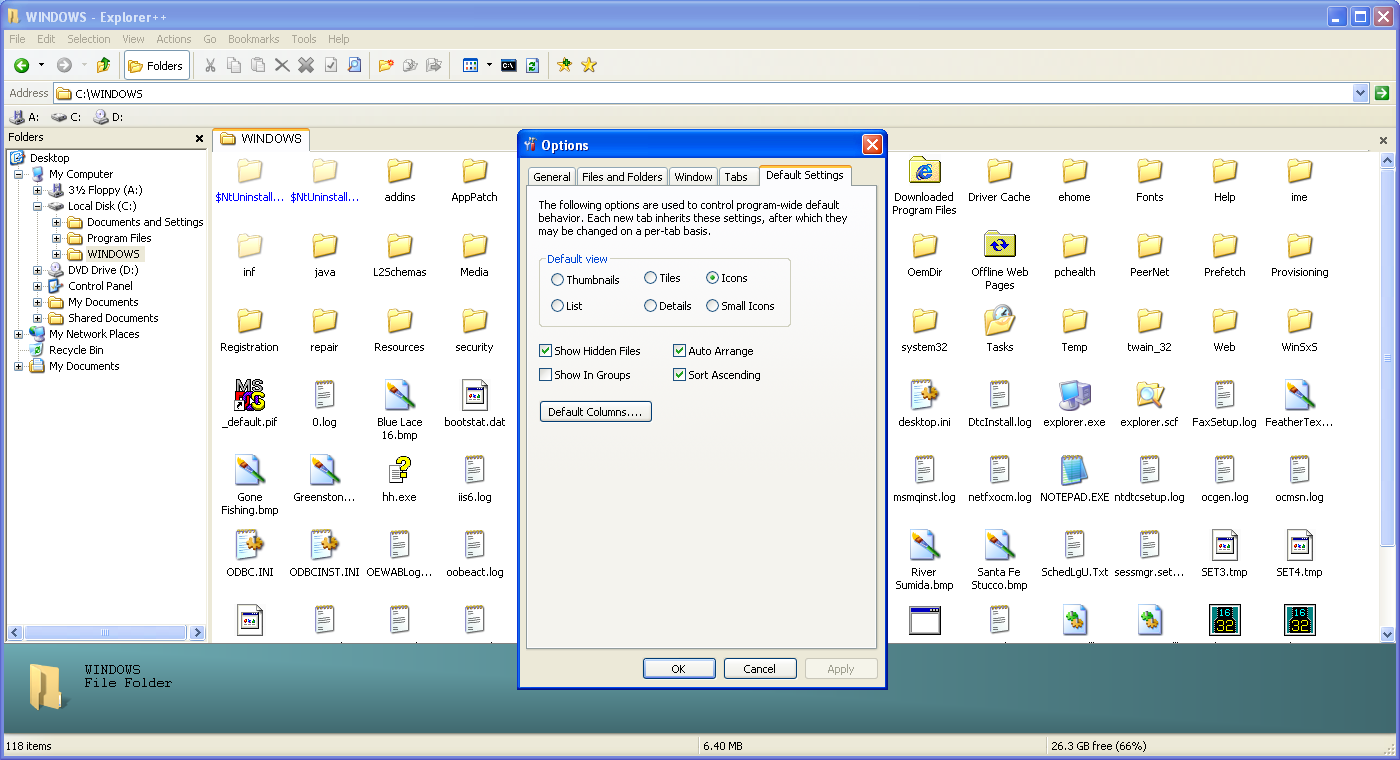Click the folder tree horizontal scrollbar
This screenshot has height=760, width=1400.
105,633
